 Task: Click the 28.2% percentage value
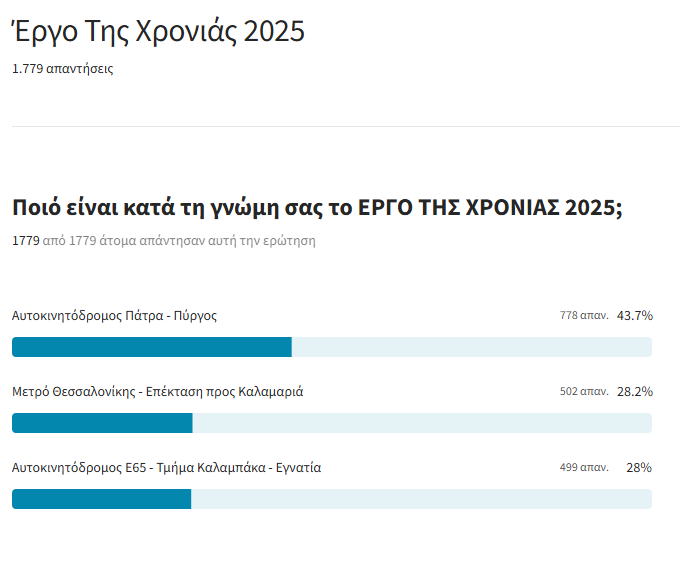click(634, 392)
